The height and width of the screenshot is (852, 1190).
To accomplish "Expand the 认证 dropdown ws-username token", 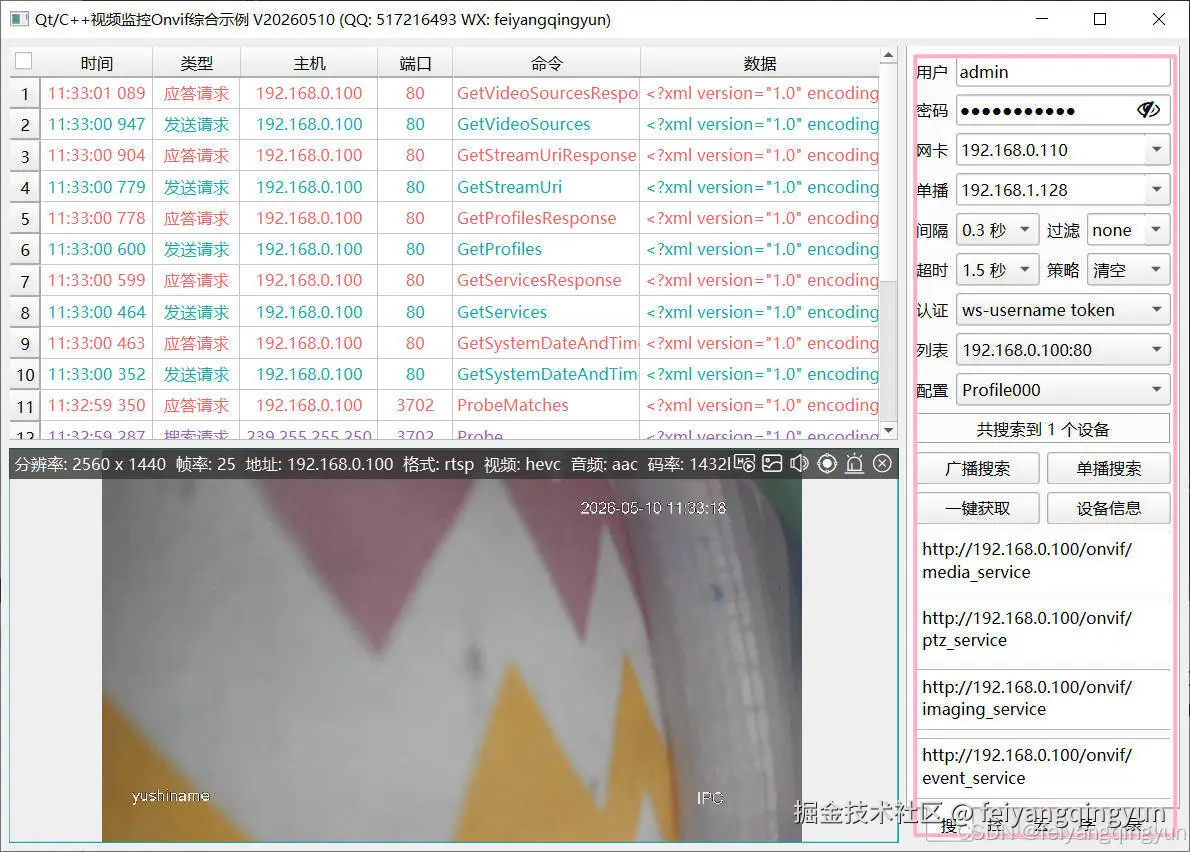I will point(1062,310).
